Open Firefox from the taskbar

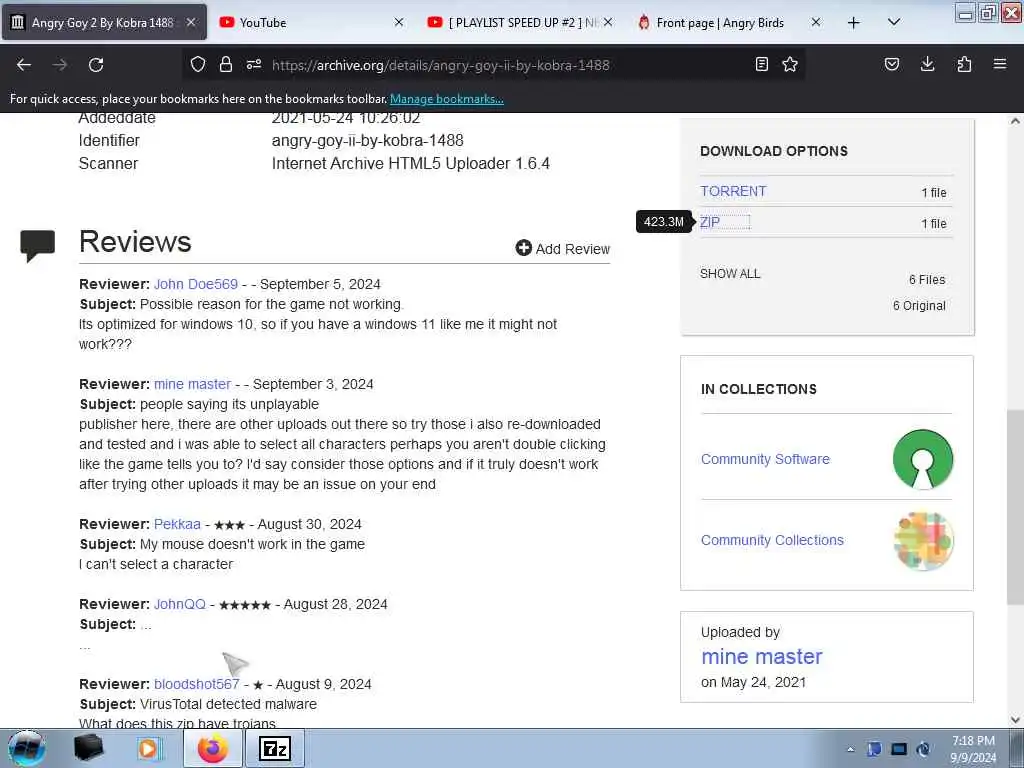point(213,748)
